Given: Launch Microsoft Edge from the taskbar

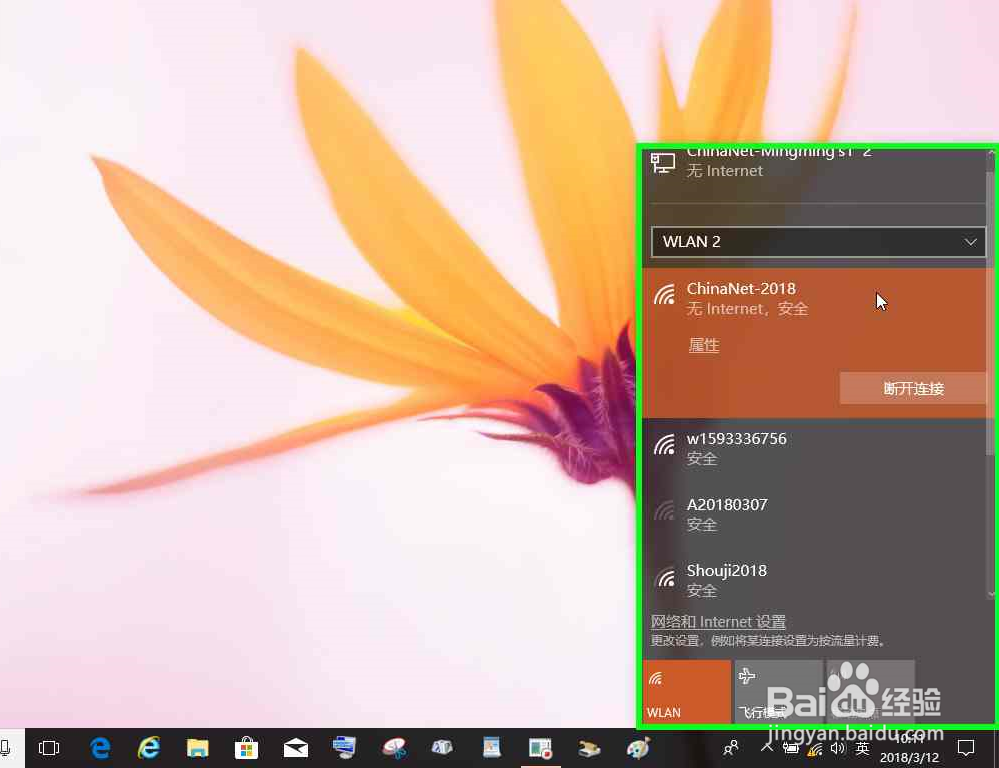Looking at the screenshot, I should point(100,748).
